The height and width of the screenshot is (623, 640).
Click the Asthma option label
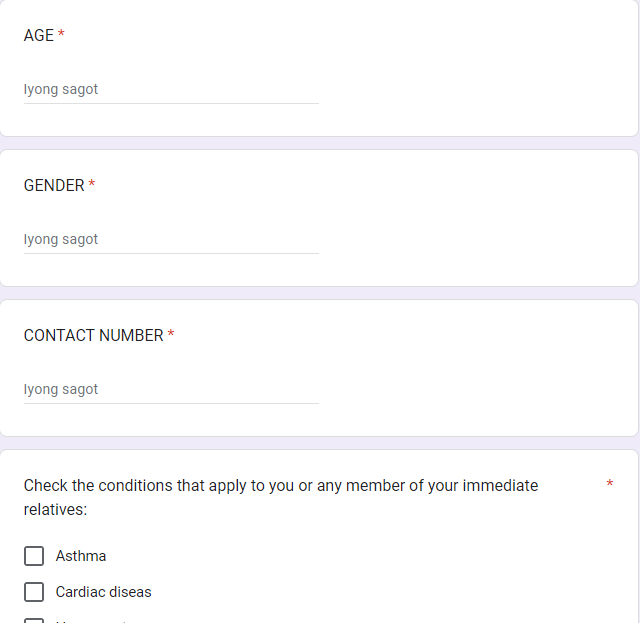[x=81, y=556]
